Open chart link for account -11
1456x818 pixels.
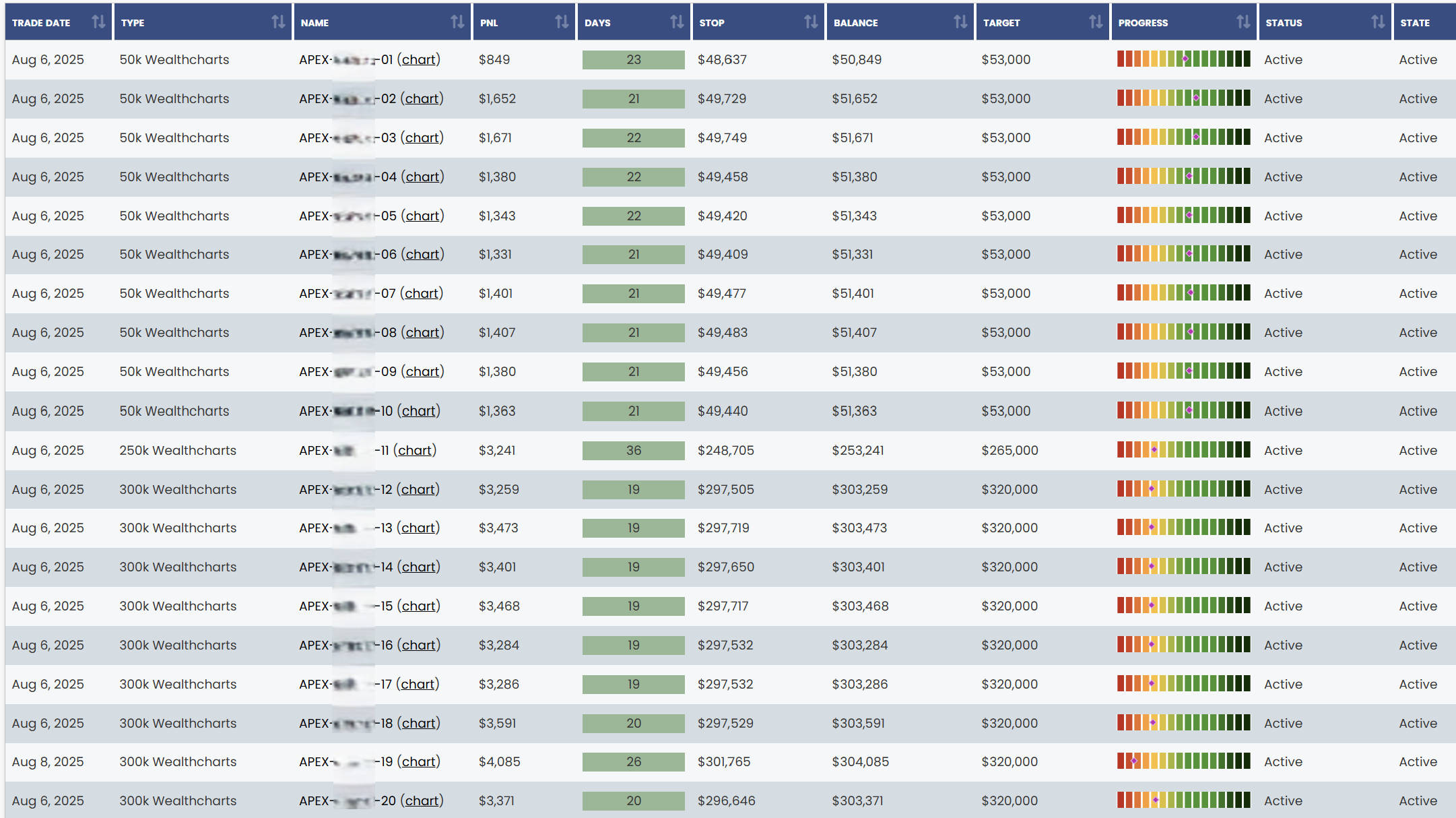pyautogui.click(x=415, y=450)
